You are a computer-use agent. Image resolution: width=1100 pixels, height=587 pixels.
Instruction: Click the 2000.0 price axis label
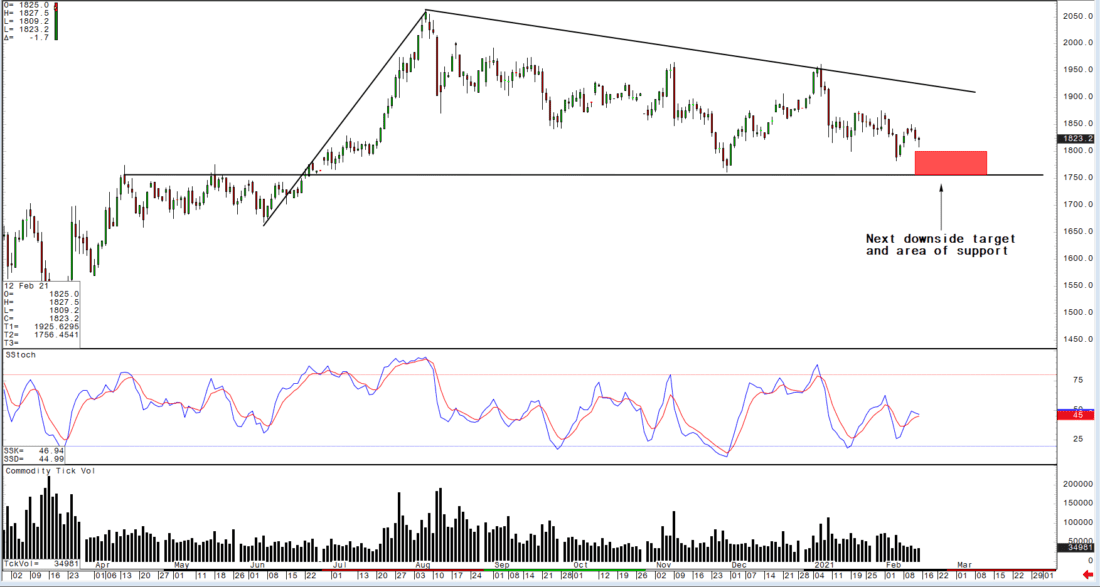(x=1077, y=43)
